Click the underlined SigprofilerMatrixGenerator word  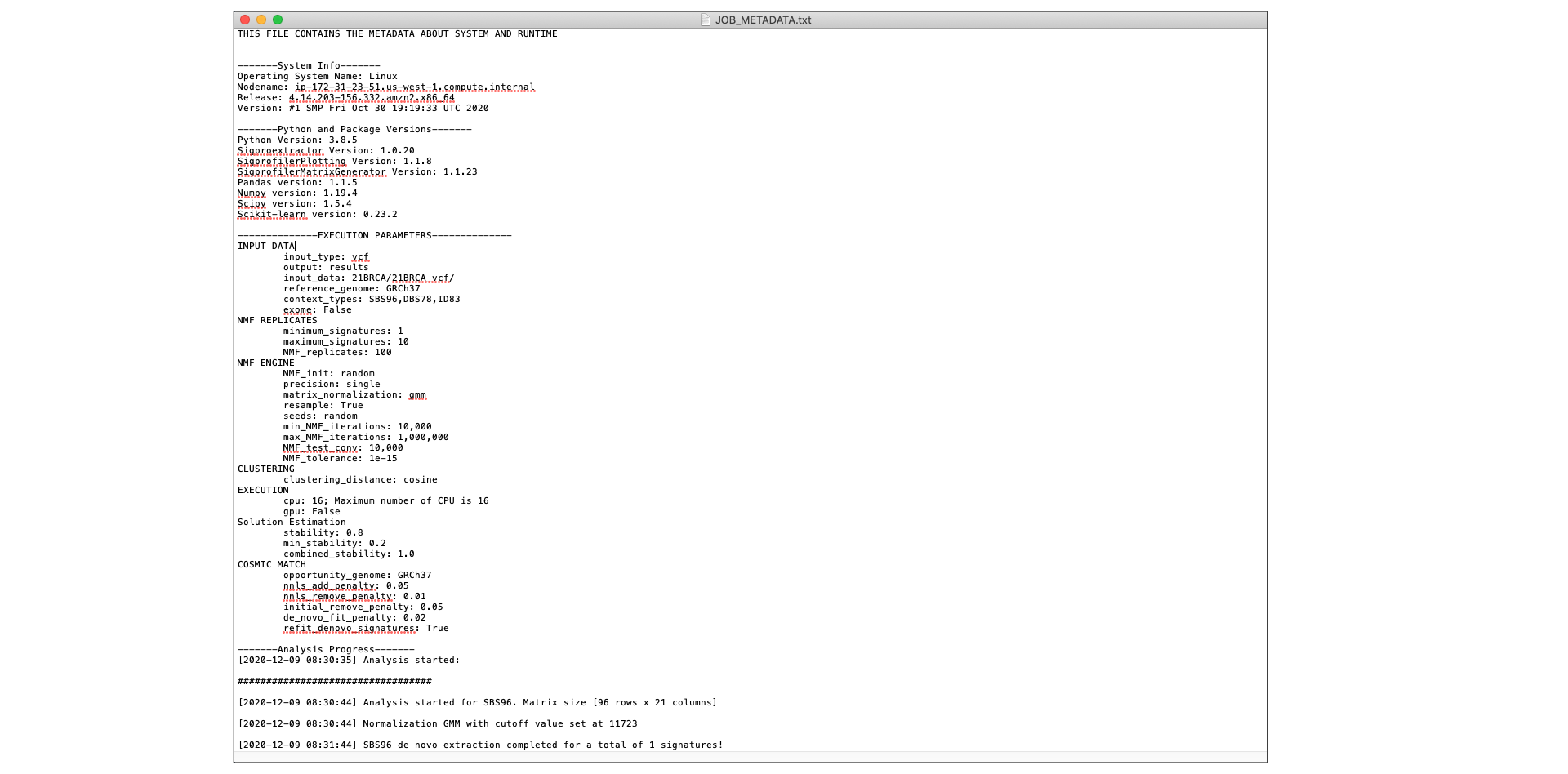pos(312,172)
